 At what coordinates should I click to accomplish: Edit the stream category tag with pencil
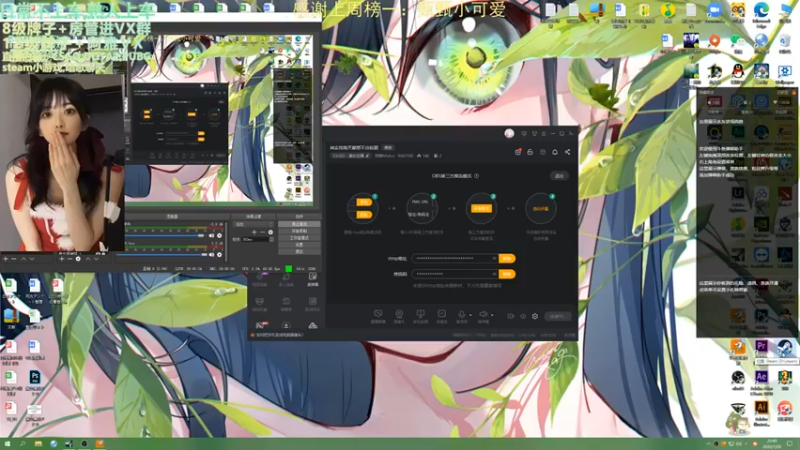[x=352, y=156]
